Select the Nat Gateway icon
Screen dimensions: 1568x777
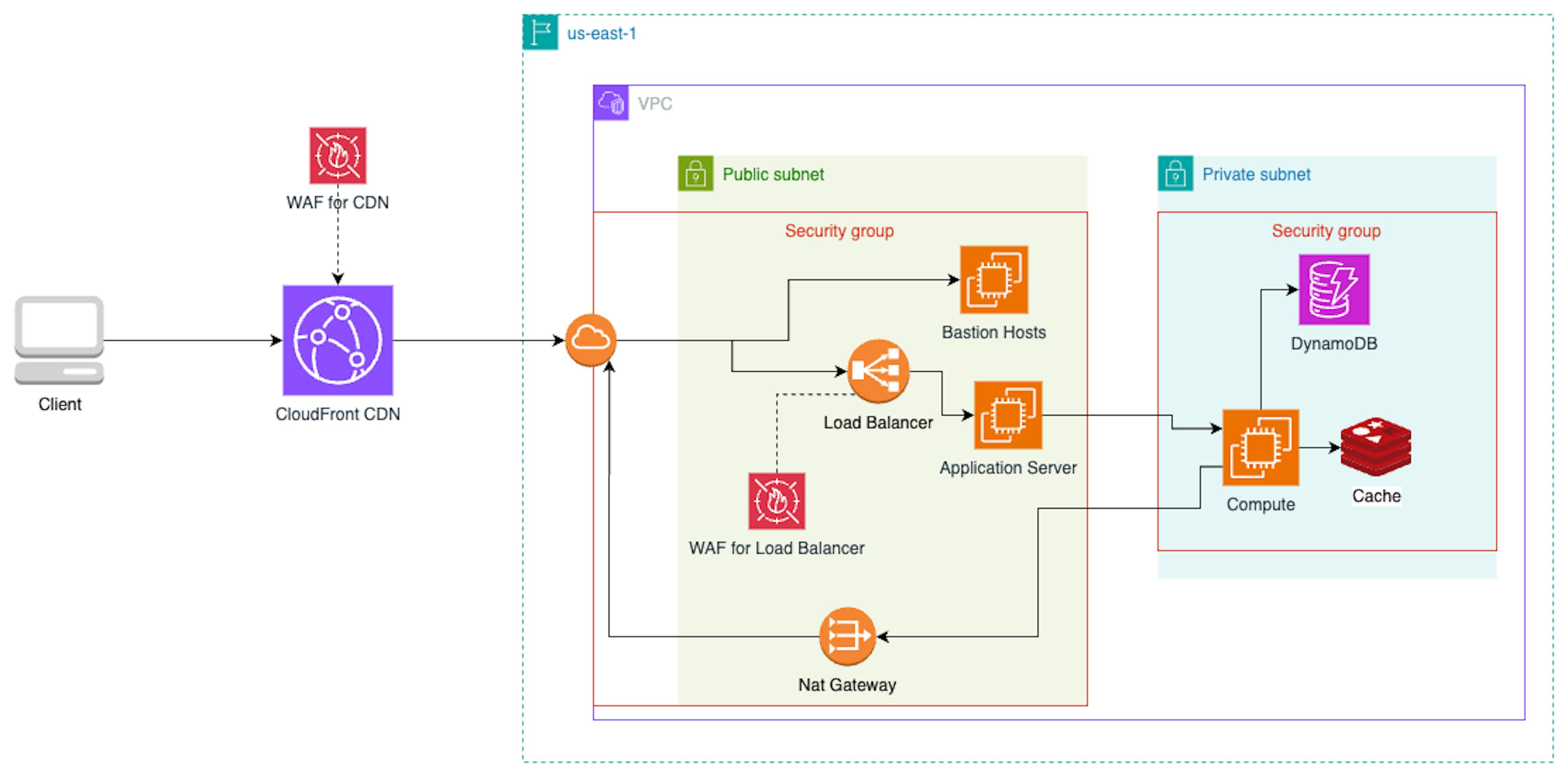[847, 637]
